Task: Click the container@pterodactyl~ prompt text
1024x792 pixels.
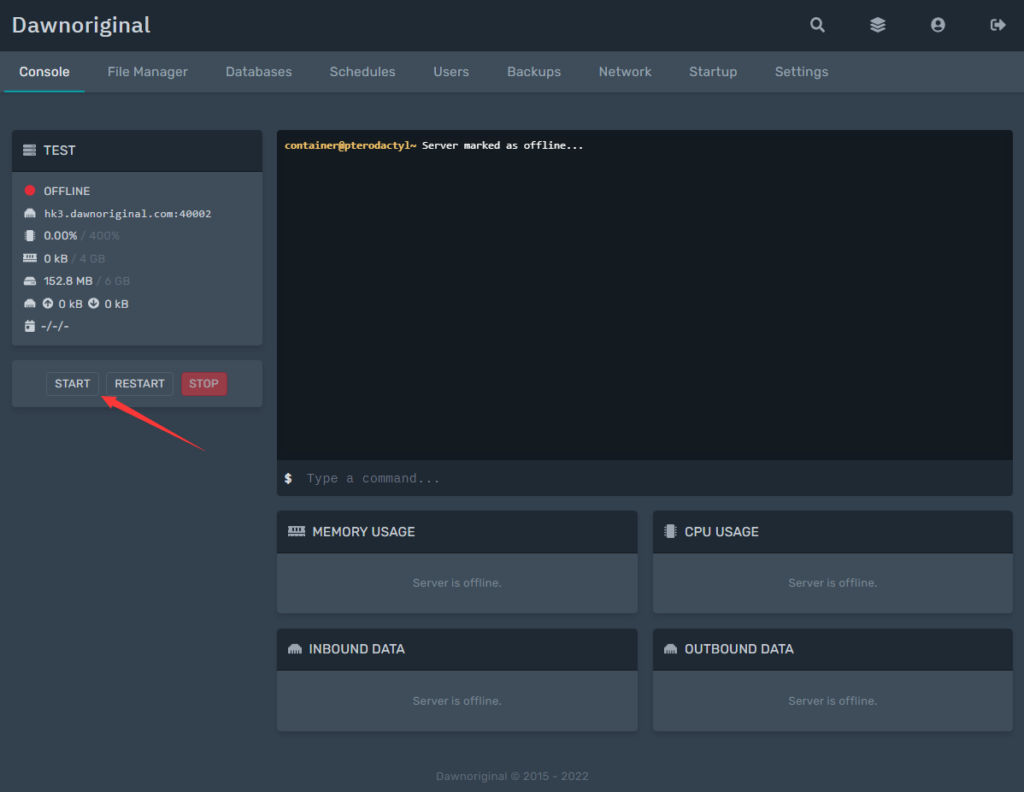Action: pos(350,145)
